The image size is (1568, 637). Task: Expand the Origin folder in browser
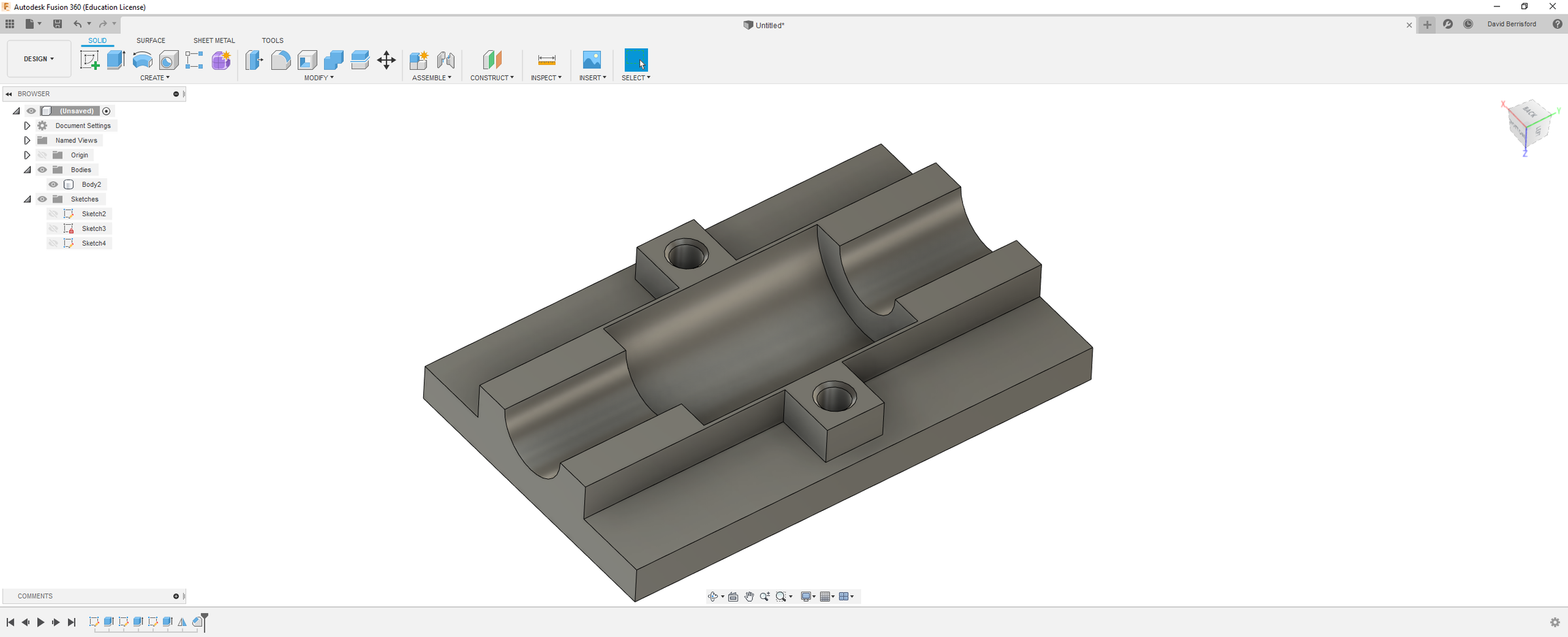27,155
